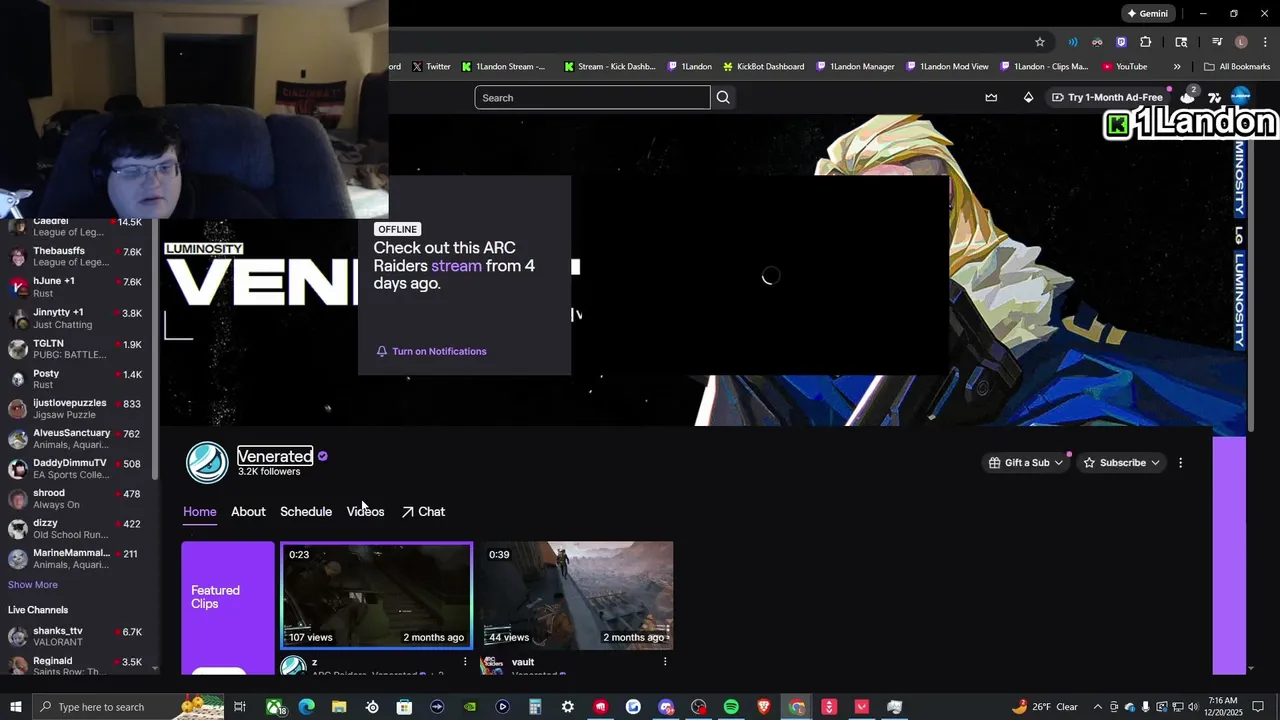
Task: Open Xbox app from the taskbar
Action: pyautogui.click(x=274, y=707)
